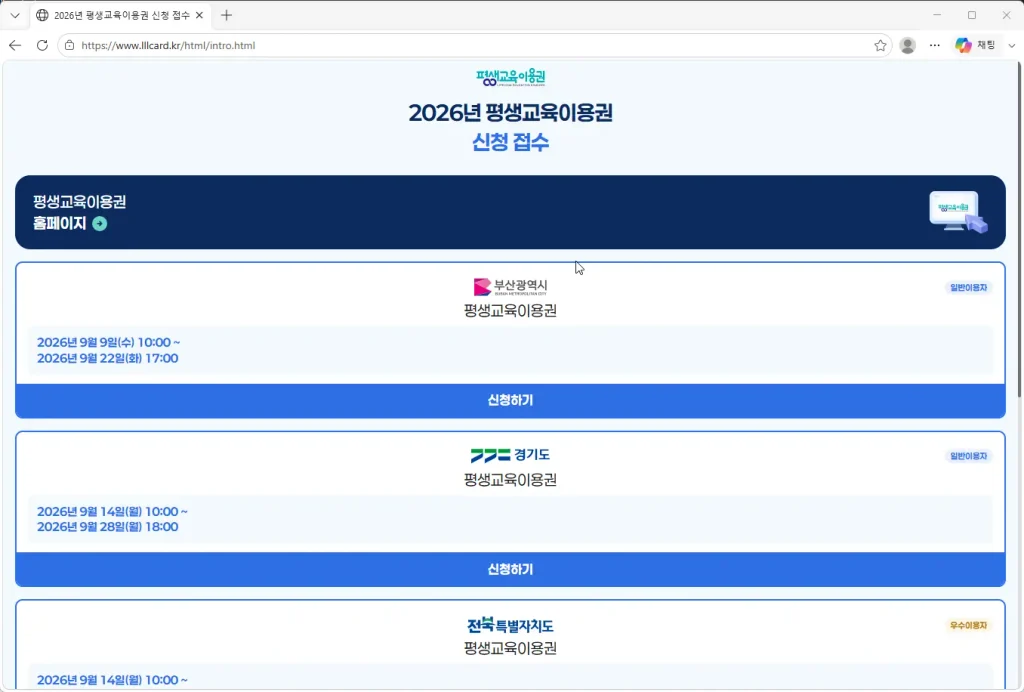Click the 부산광역시 logo
This screenshot has height=692, width=1024.
[511, 287]
